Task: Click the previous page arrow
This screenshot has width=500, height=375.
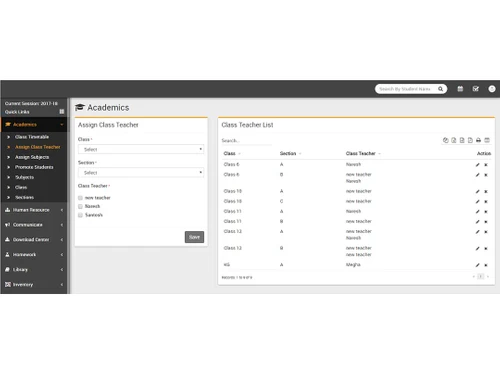Action: pos(473,276)
